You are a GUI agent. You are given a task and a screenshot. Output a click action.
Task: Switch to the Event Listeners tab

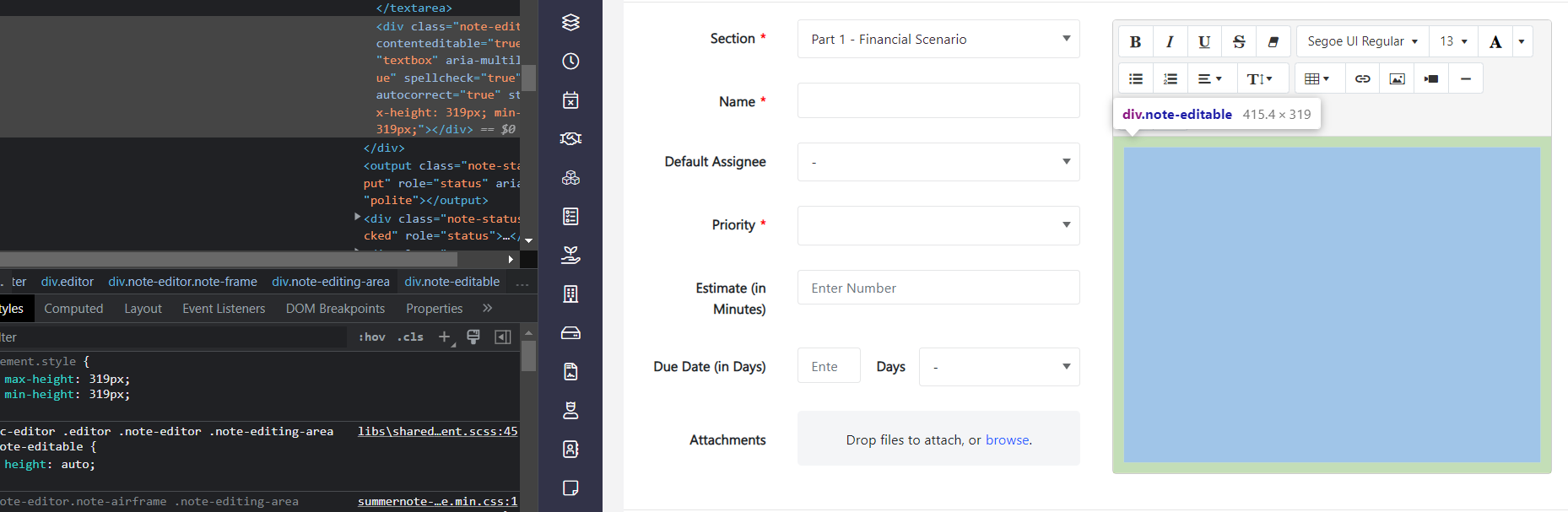pos(223,308)
